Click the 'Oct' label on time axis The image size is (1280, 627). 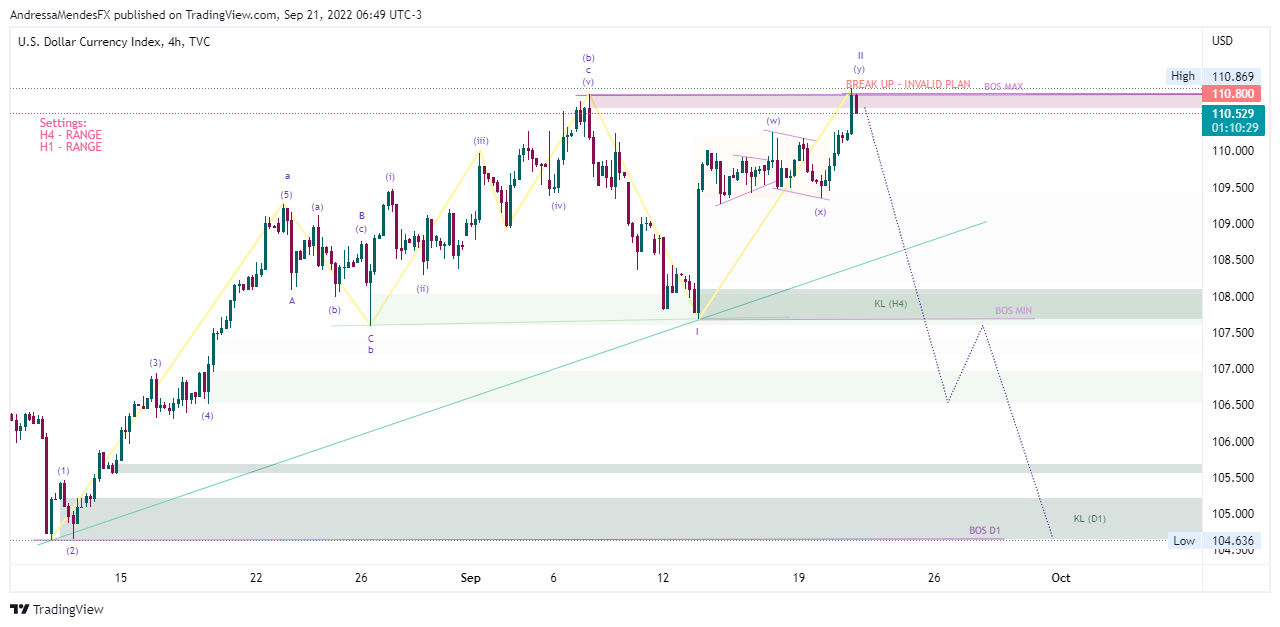(x=1061, y=578)
